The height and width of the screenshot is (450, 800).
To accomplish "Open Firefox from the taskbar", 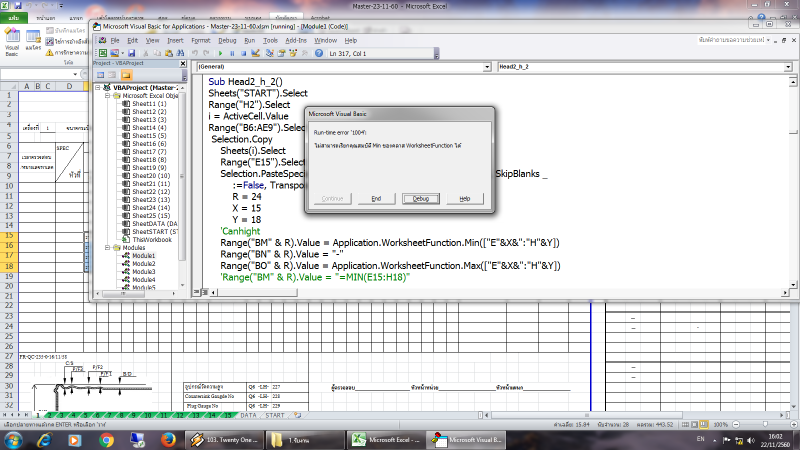I will [169, 439].
